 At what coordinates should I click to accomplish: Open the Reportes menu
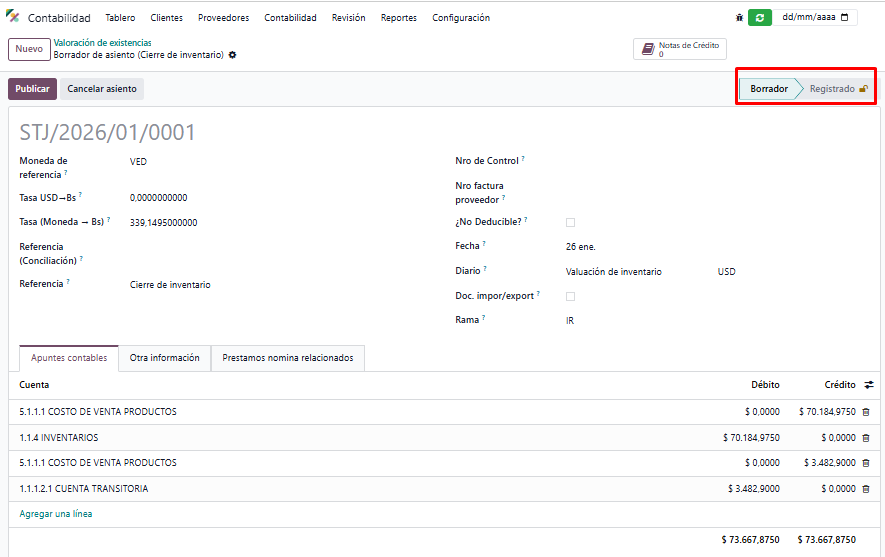398,18
